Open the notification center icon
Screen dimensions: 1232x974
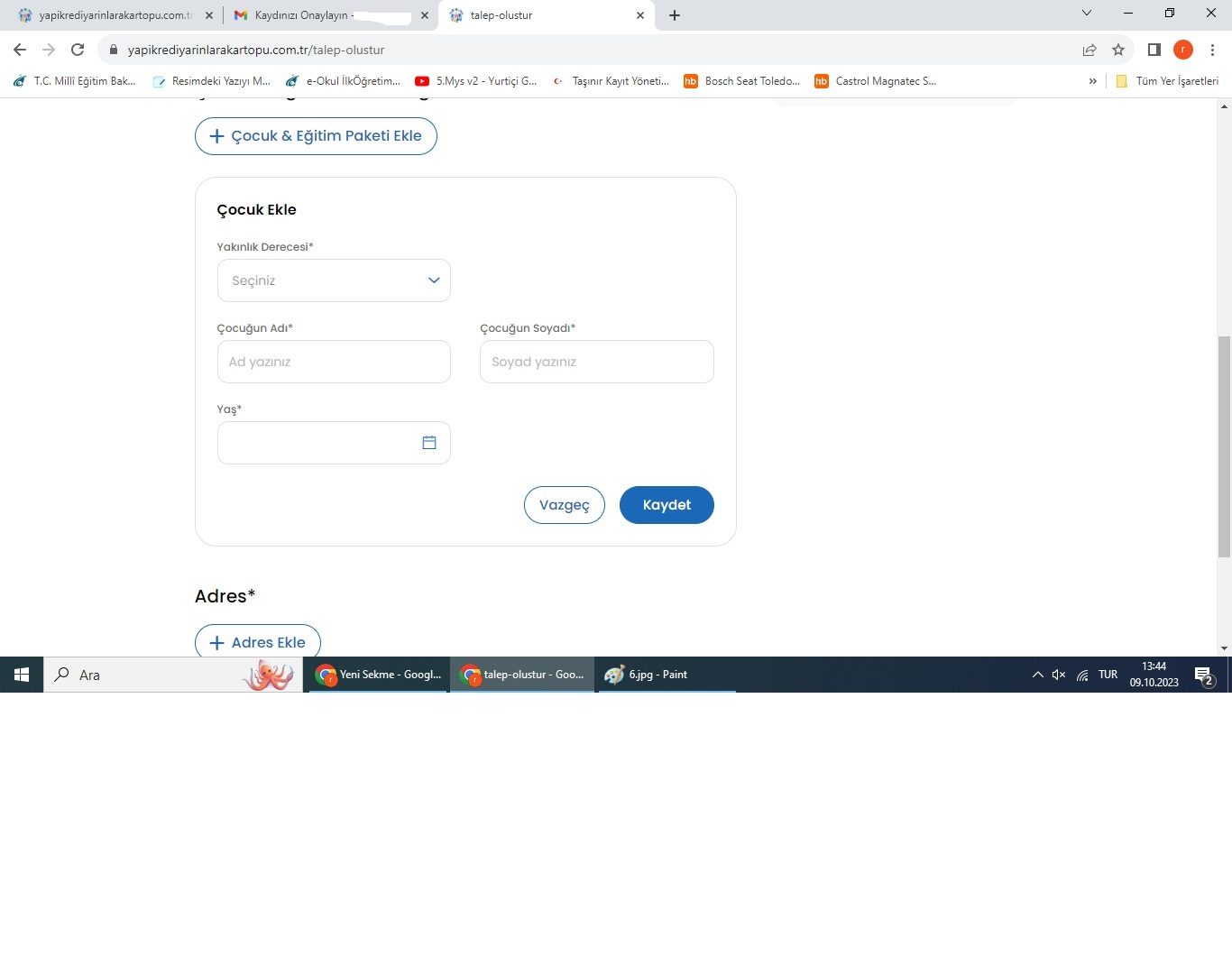point(1203,675)
